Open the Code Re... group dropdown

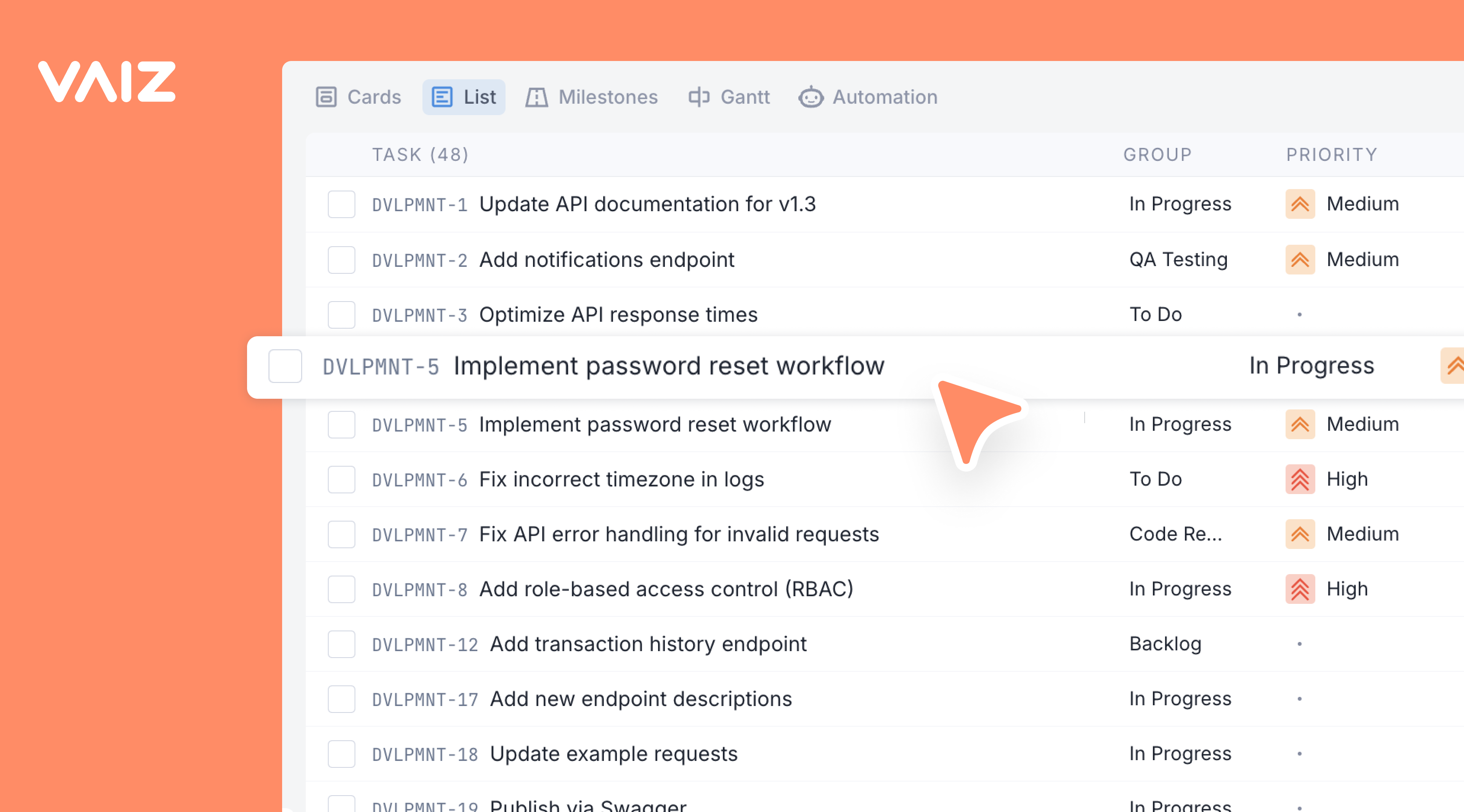tap(1175, 534)
